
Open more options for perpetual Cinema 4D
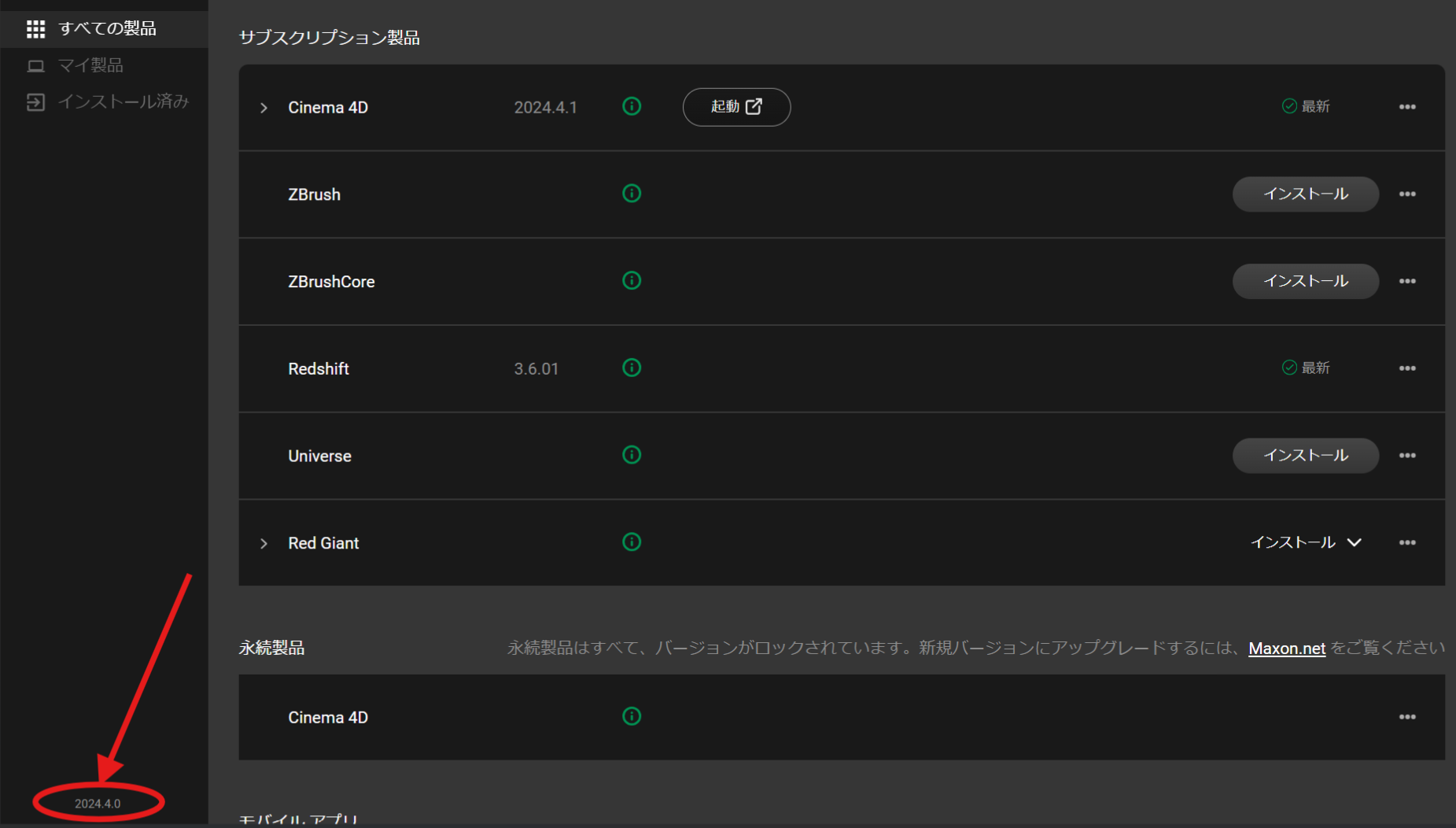point(1407,717)
